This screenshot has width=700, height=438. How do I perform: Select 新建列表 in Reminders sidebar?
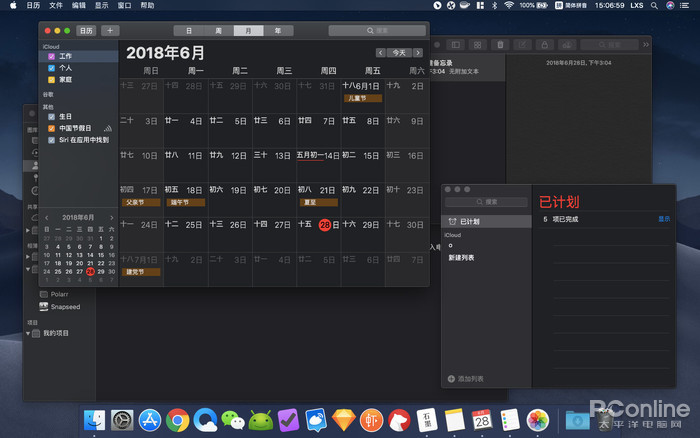(462, 258)
